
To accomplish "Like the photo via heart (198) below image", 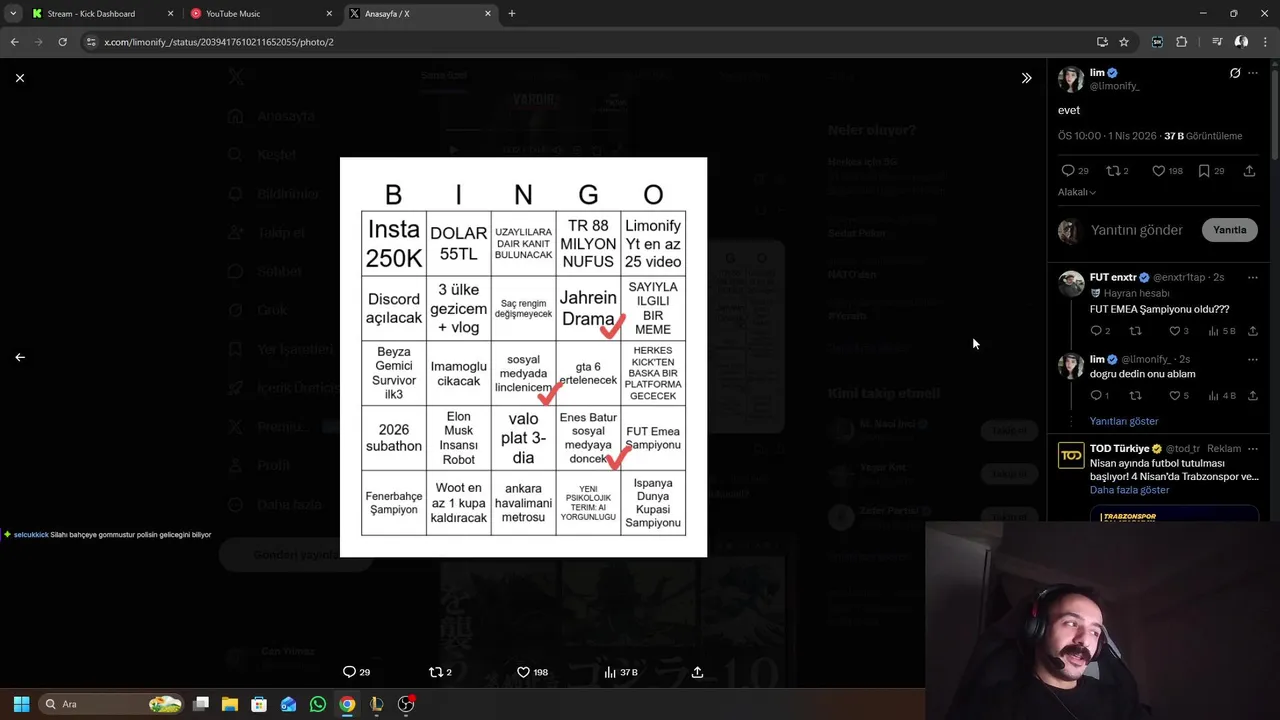I will pos(532,672).
